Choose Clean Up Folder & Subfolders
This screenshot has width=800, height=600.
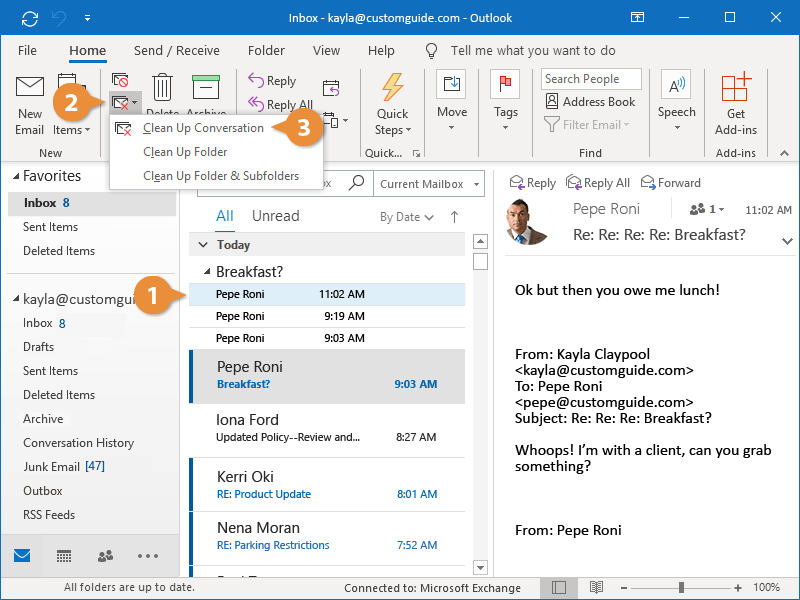tap(216, 176)
